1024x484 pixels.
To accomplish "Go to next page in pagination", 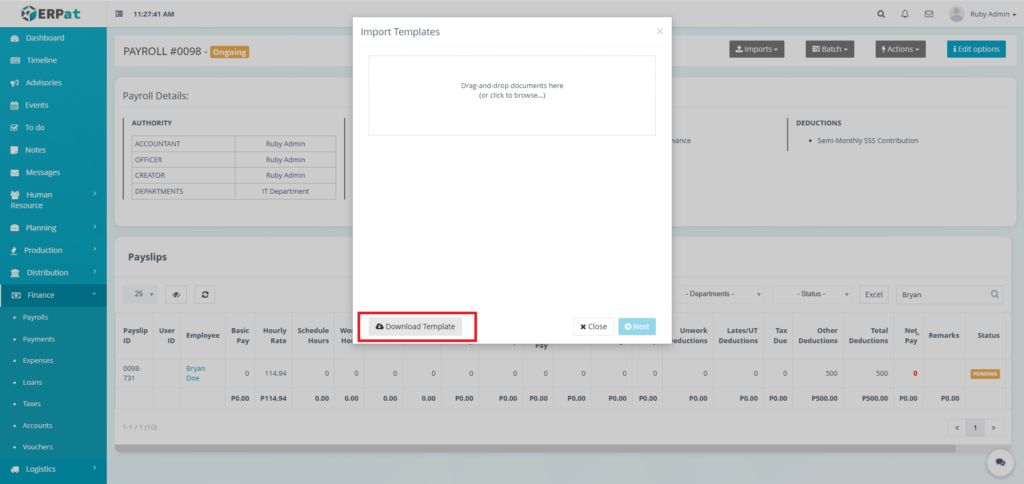I will click(993, 428).
